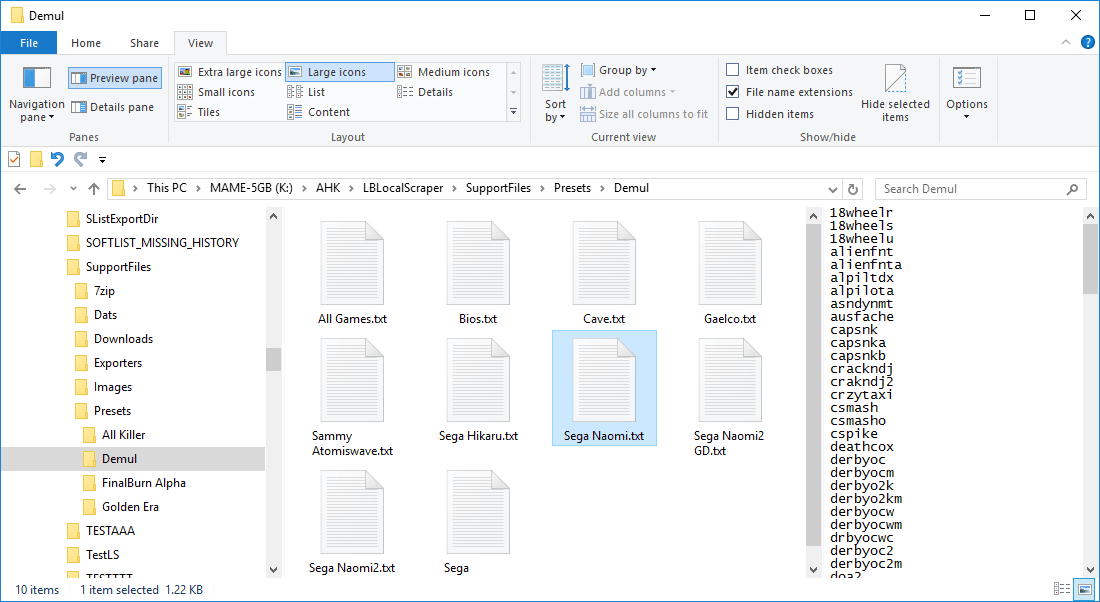Viewport: 1100px width, 602px height.
Task: Refresh the Demul folder view
Action: [x=853, y=189]
